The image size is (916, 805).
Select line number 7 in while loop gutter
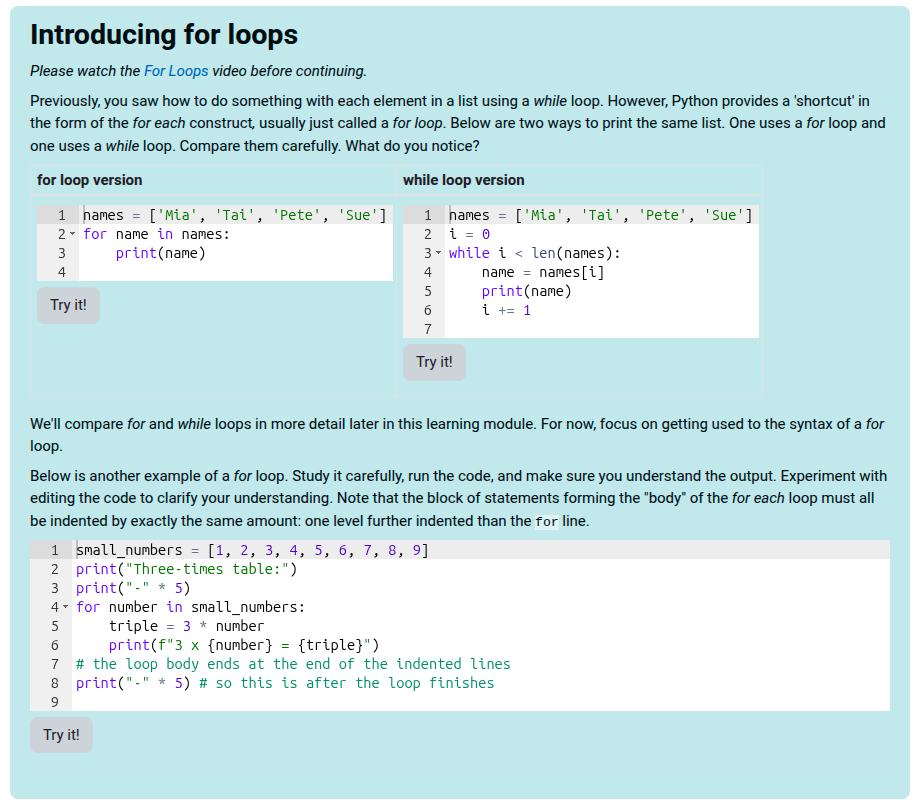427,329
